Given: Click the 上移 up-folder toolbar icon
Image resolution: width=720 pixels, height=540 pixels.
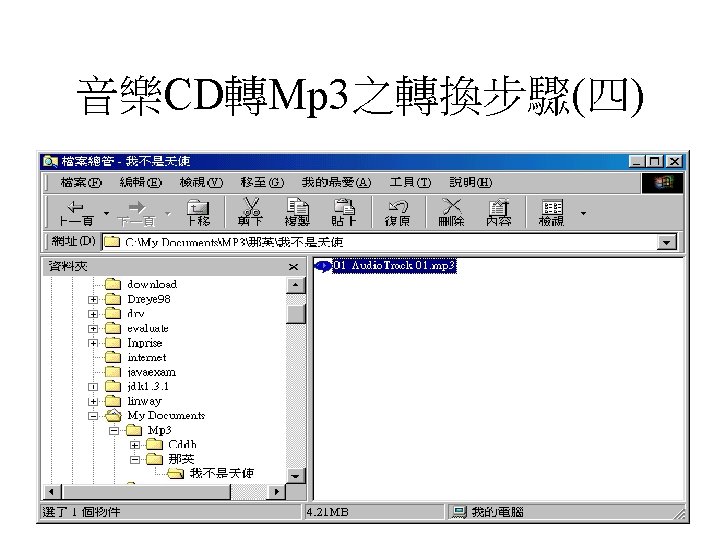Looking at the screenshot, I should (x=198, y=213).
